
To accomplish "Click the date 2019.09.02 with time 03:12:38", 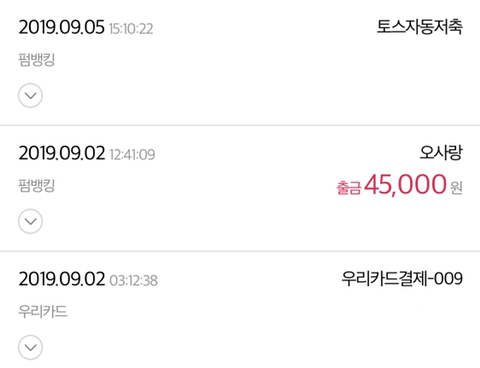I will 62,279.
